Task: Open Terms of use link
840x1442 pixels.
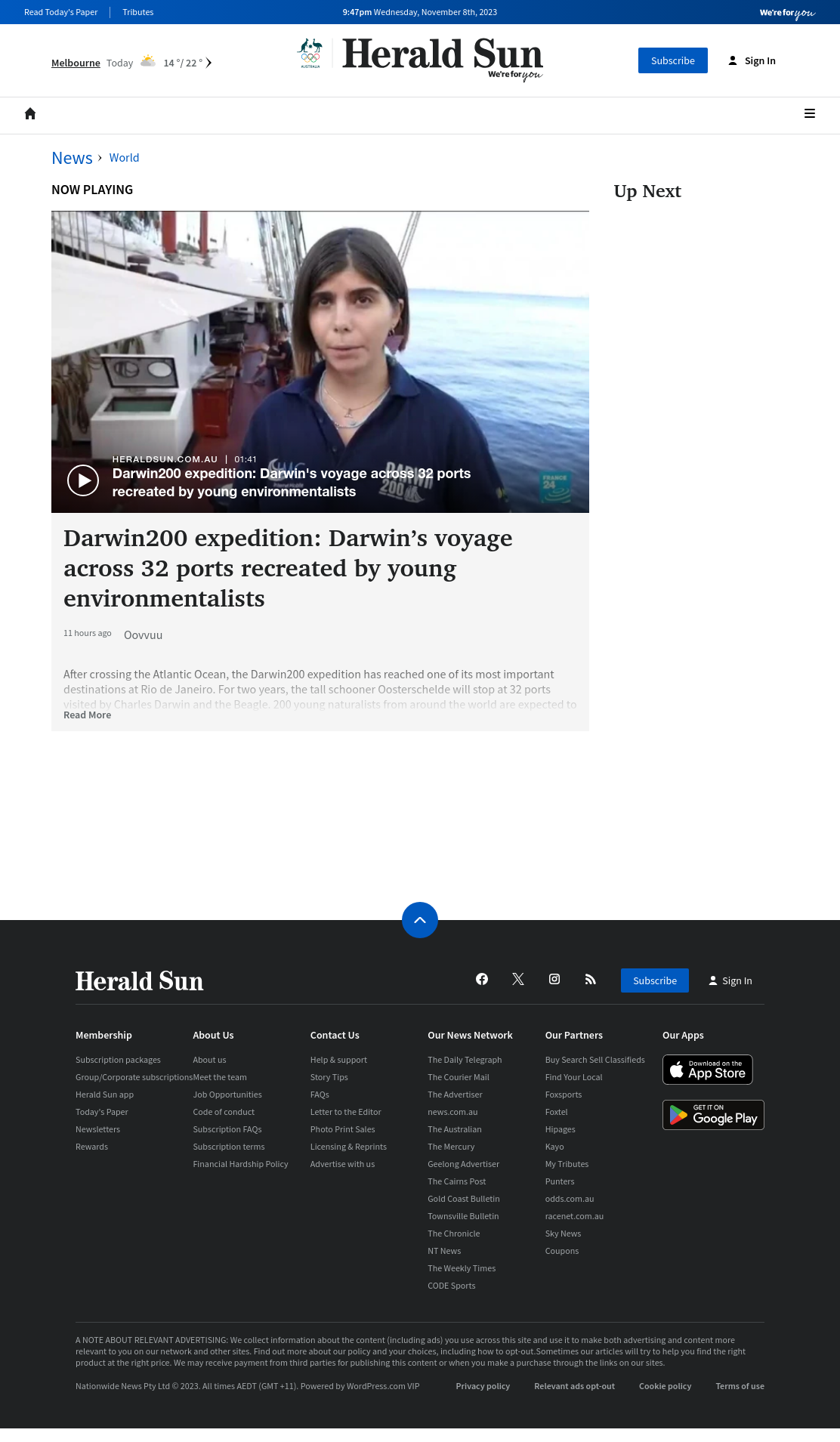Action: (740, 1386)
